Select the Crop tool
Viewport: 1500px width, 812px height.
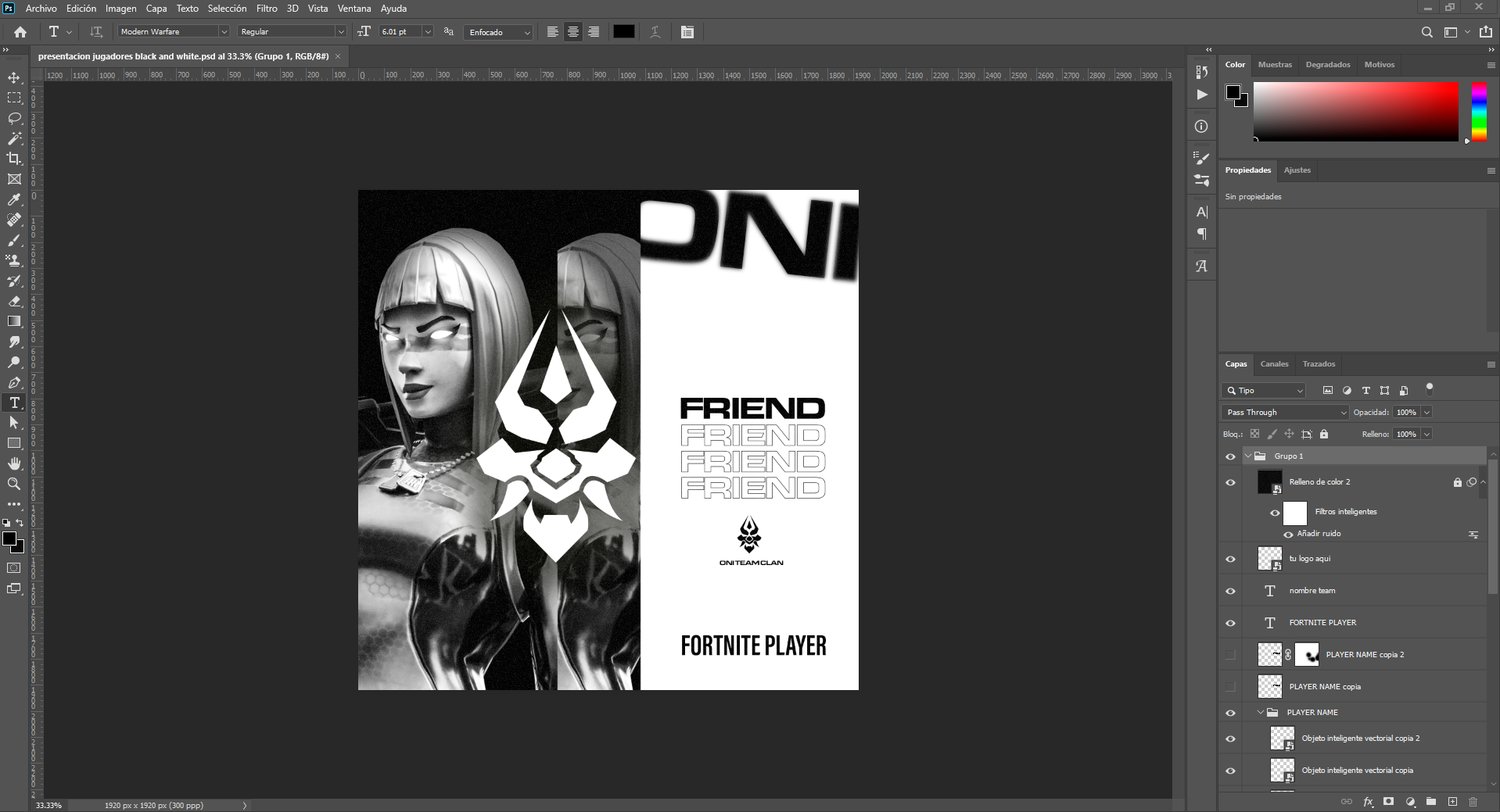[14, 158]
